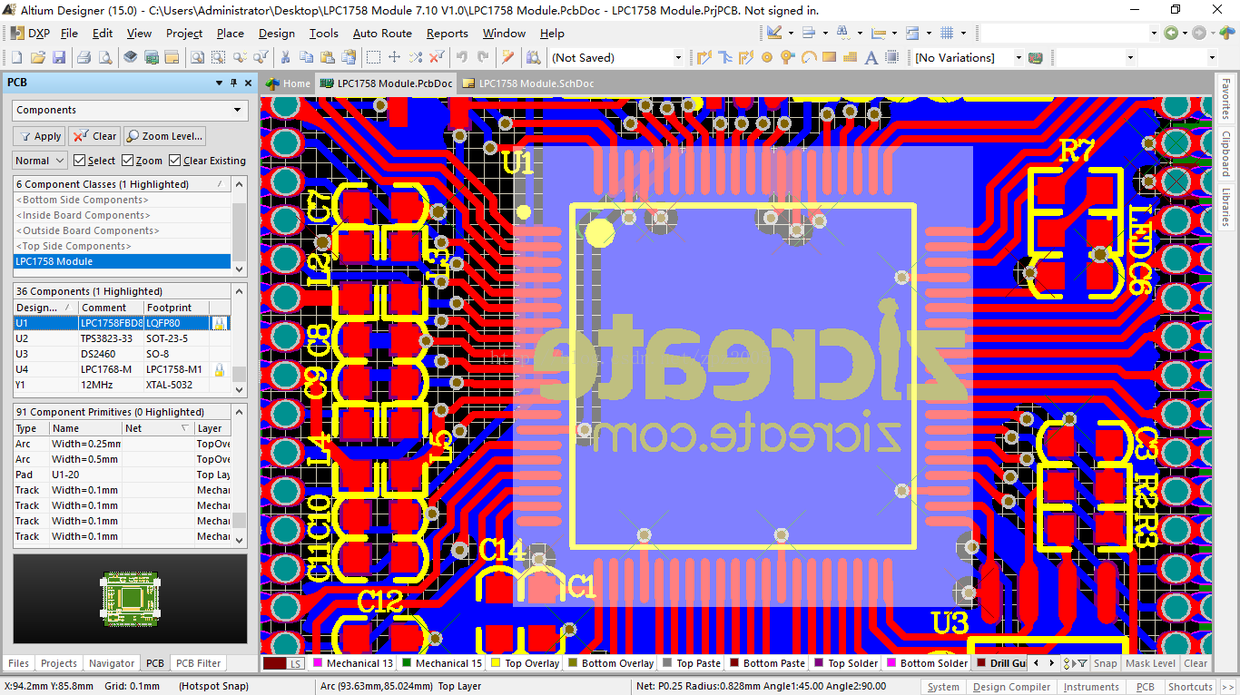Save the active PCB document

(59, 57)
